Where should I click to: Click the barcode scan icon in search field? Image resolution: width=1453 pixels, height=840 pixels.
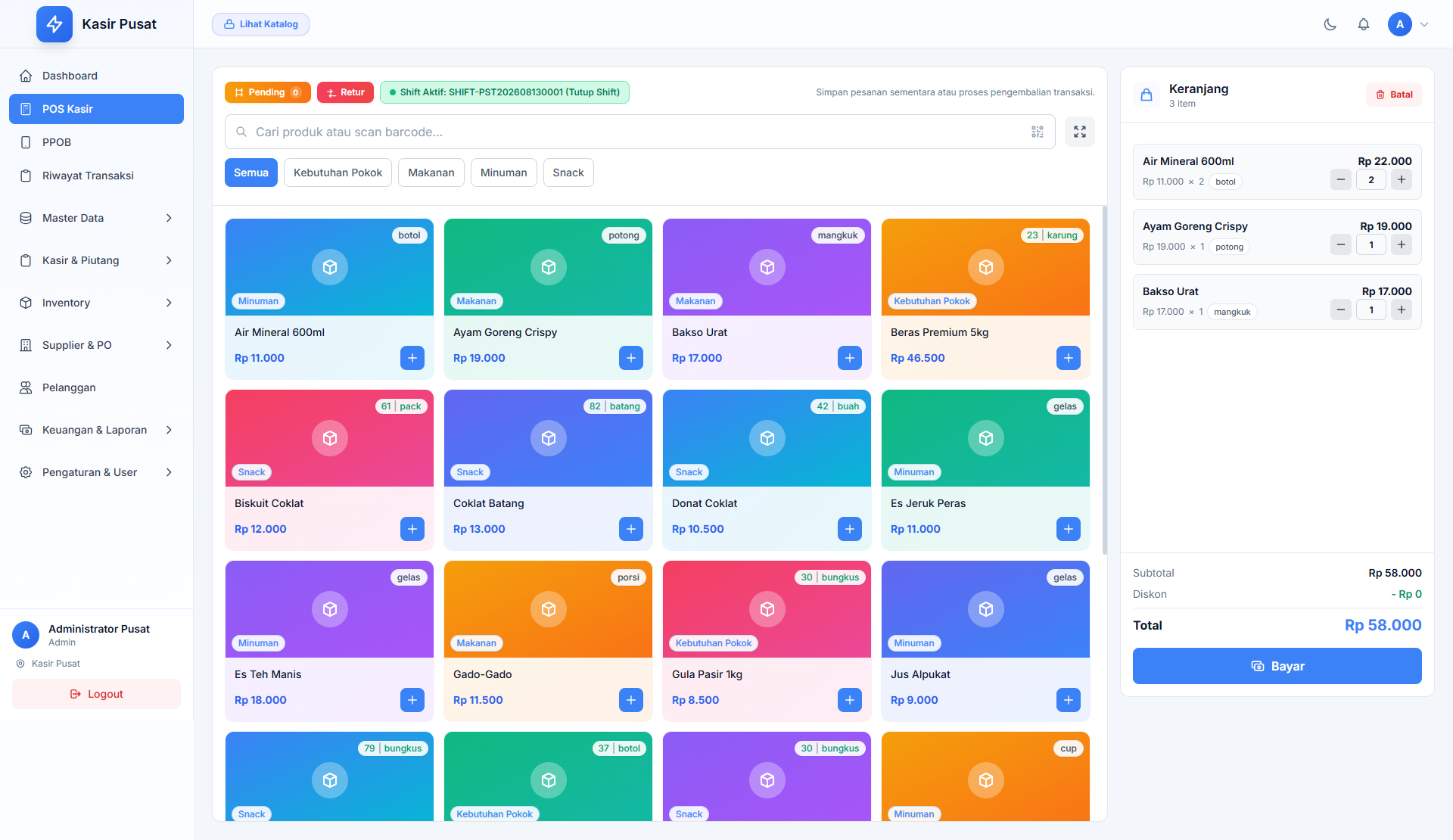pos(1038,132)
